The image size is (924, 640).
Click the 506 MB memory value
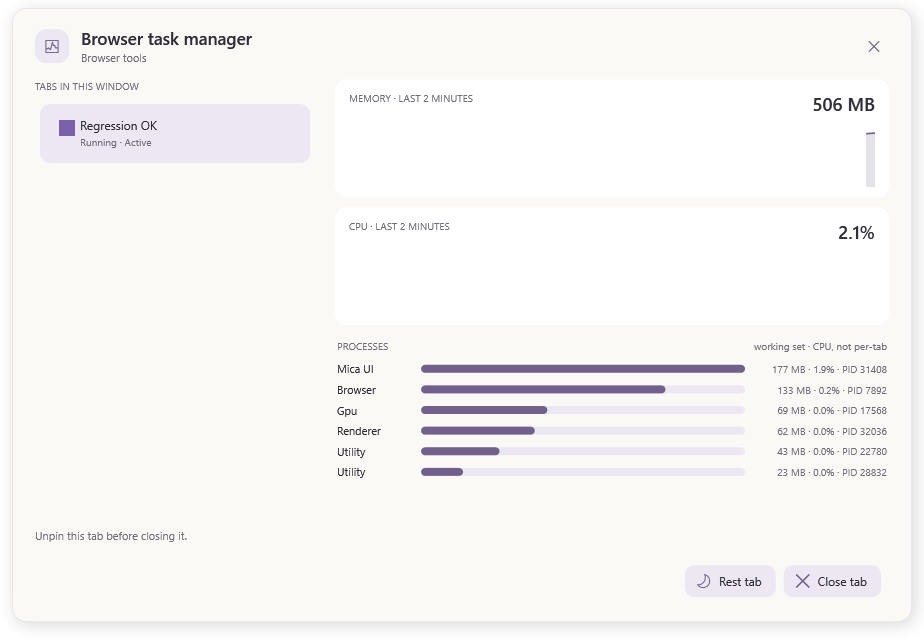coord(843,105)
